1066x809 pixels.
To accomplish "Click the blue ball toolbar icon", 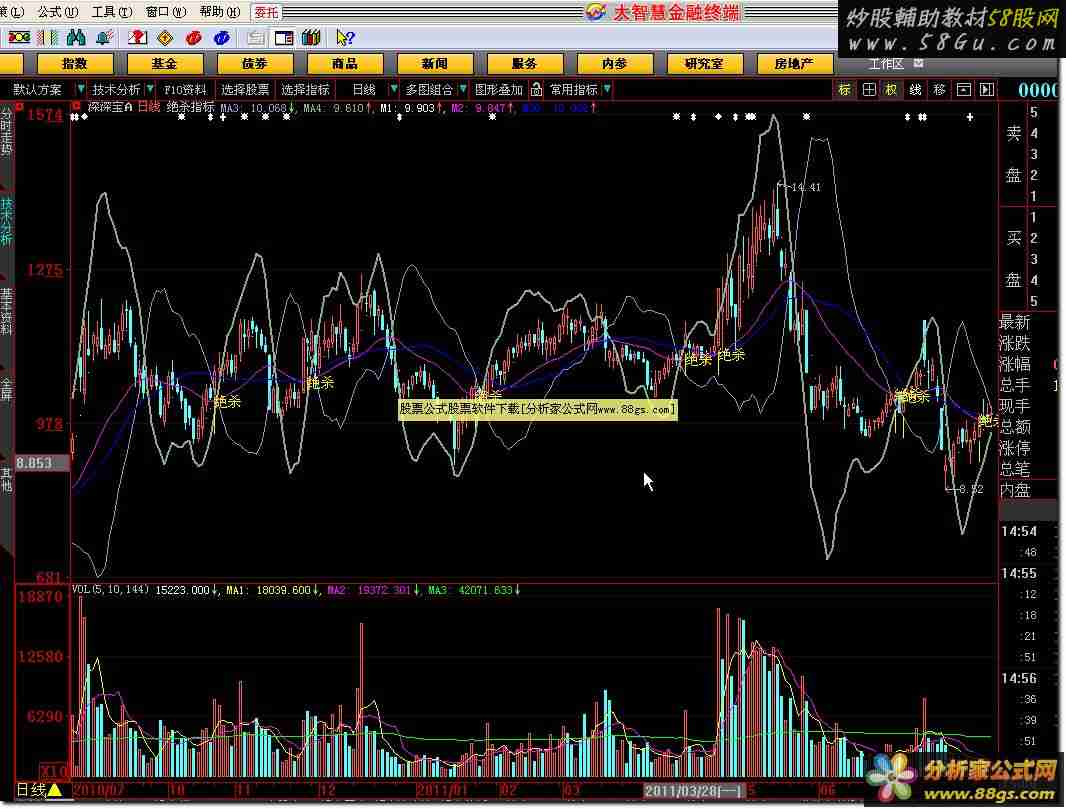I will tap(222, 38).
